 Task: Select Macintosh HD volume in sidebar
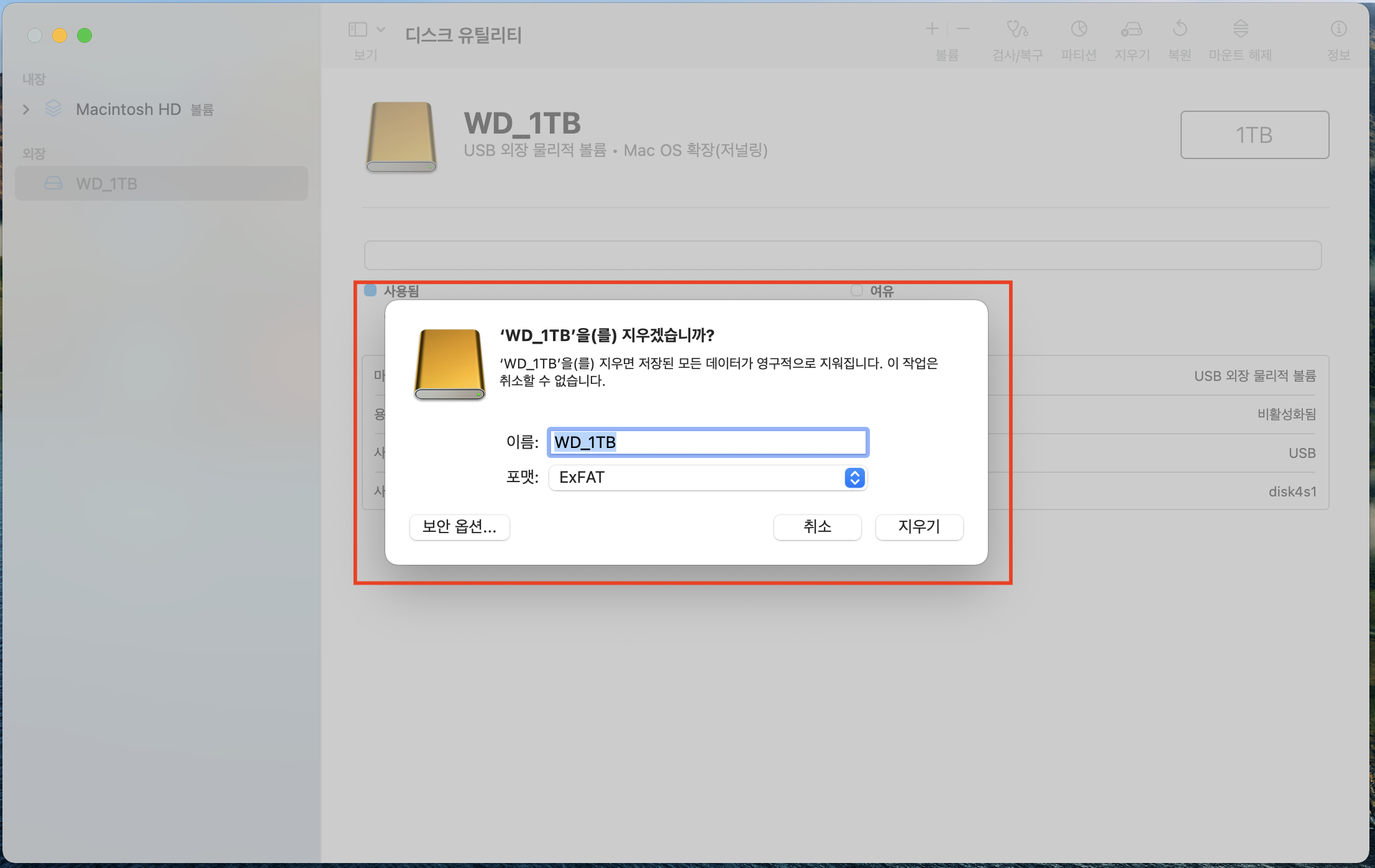coord(128,109)
